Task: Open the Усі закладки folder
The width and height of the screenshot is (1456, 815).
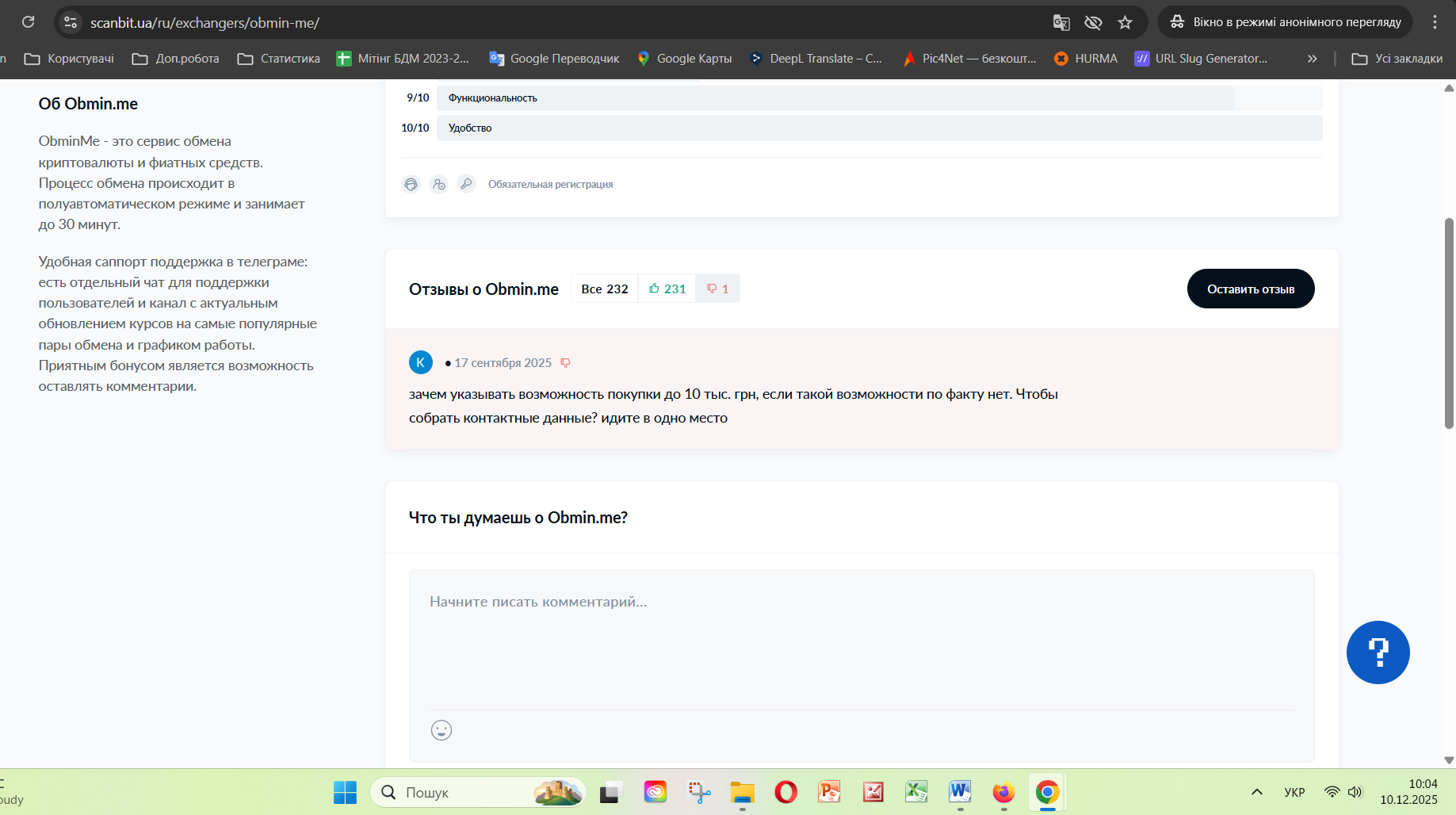Action: click(1397, 59)
